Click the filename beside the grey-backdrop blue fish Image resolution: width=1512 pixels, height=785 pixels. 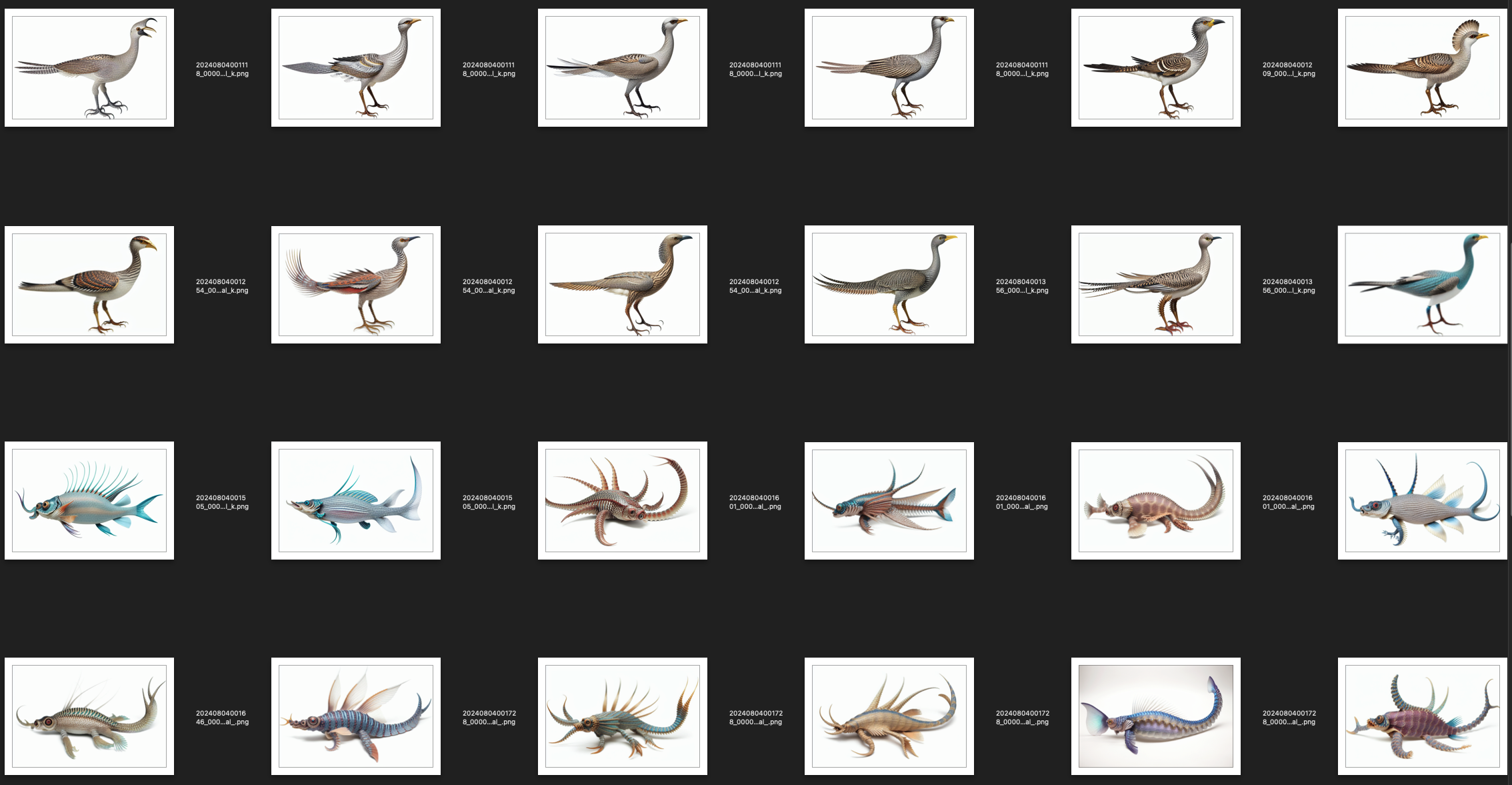(1289, 718)
